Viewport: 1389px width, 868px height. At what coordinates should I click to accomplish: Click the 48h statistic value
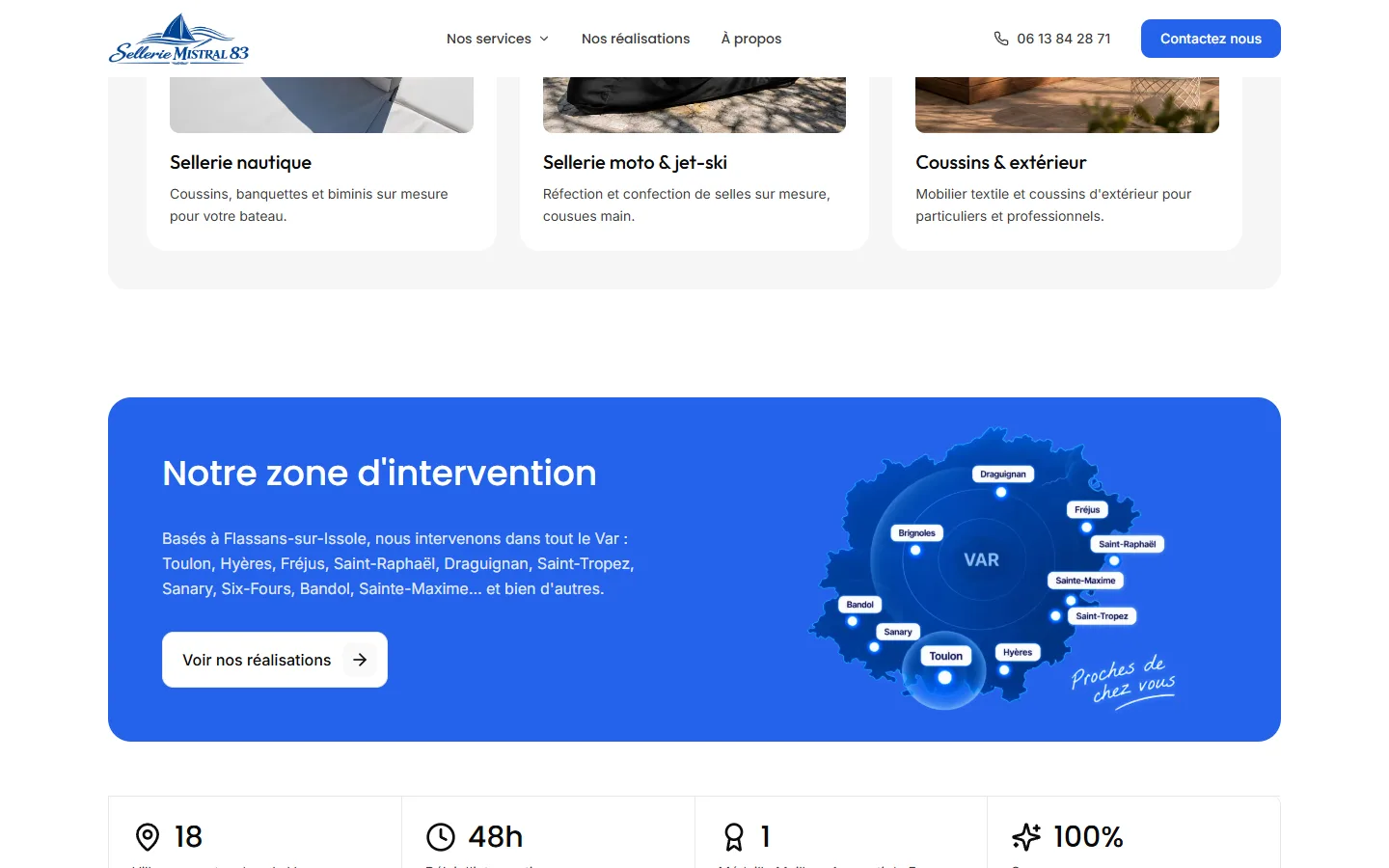496,836
